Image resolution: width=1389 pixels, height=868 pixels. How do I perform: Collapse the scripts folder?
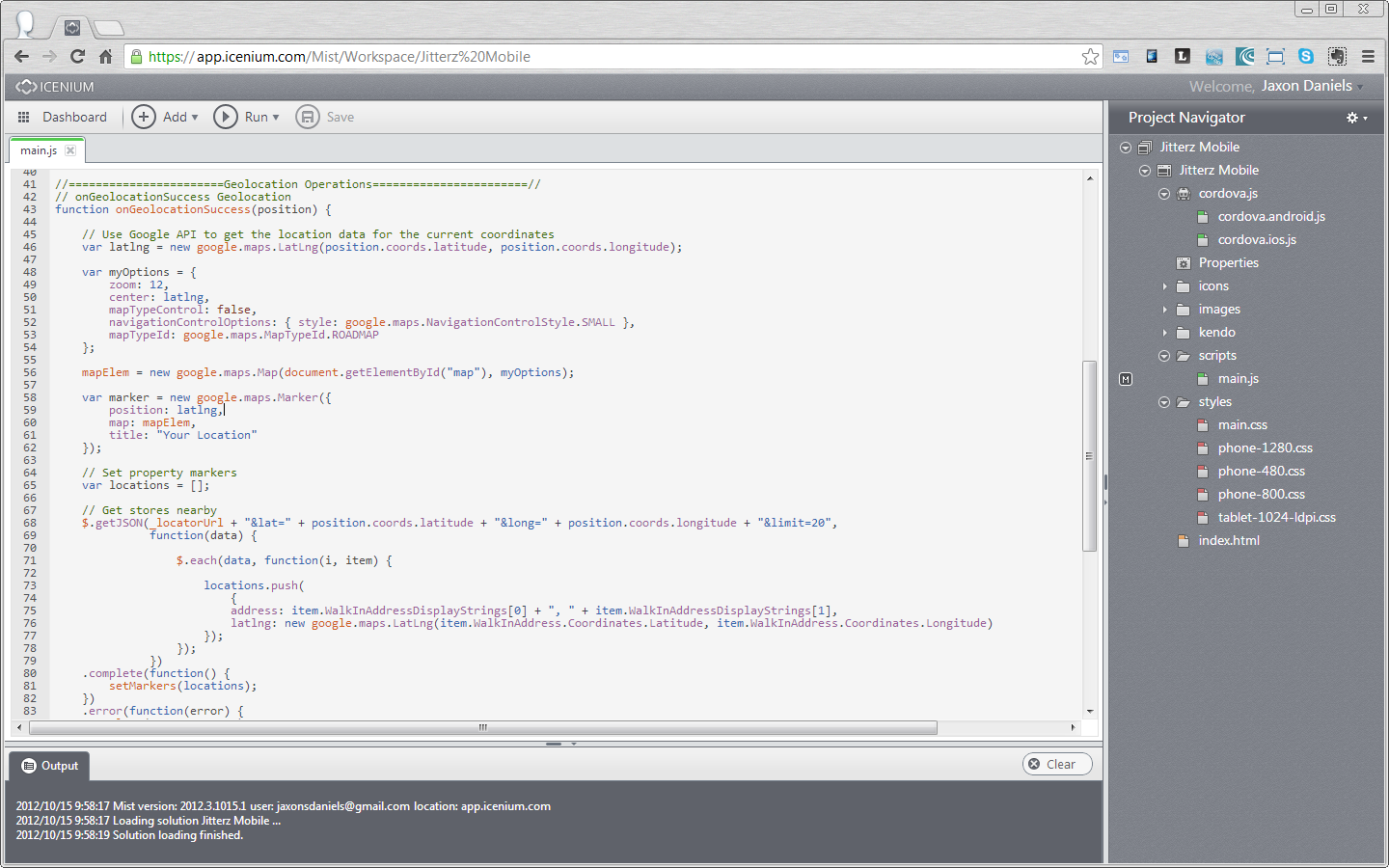point(1164,356)
